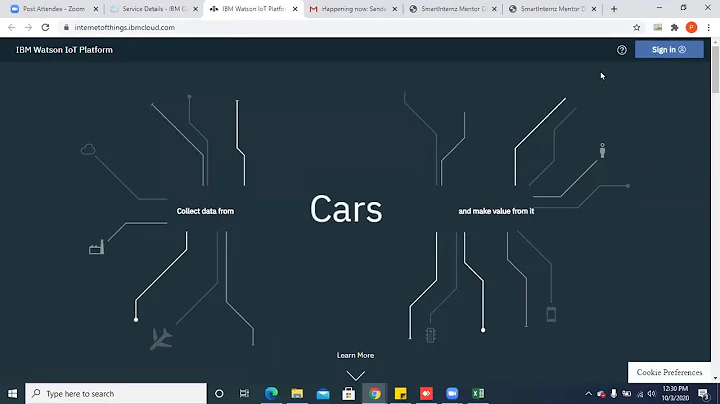Click the IBM Watson IoT Platform title
This screenshot has height=404, width=720.
[x=64, y=50]
